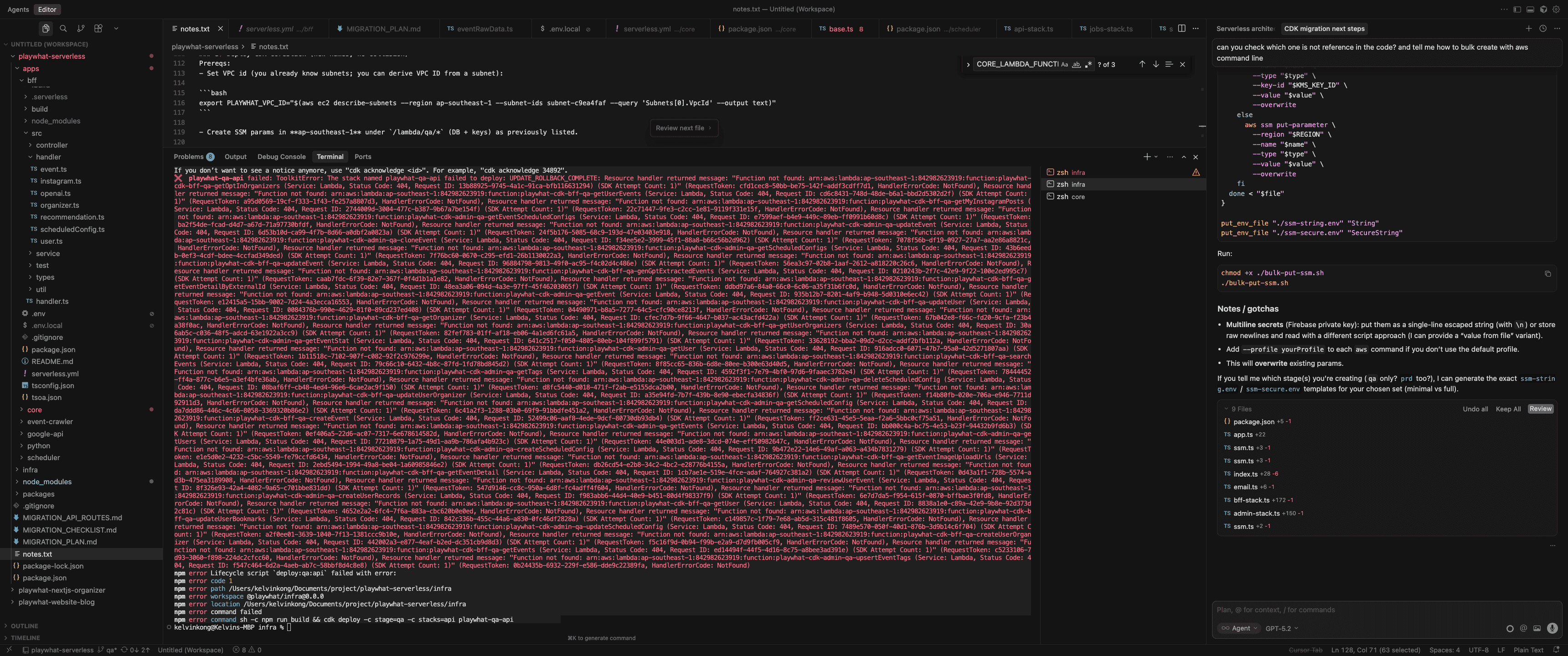This screenshot has height=656, width=1568.
Task: Click the Keep All button
Action: (1508, 409)
